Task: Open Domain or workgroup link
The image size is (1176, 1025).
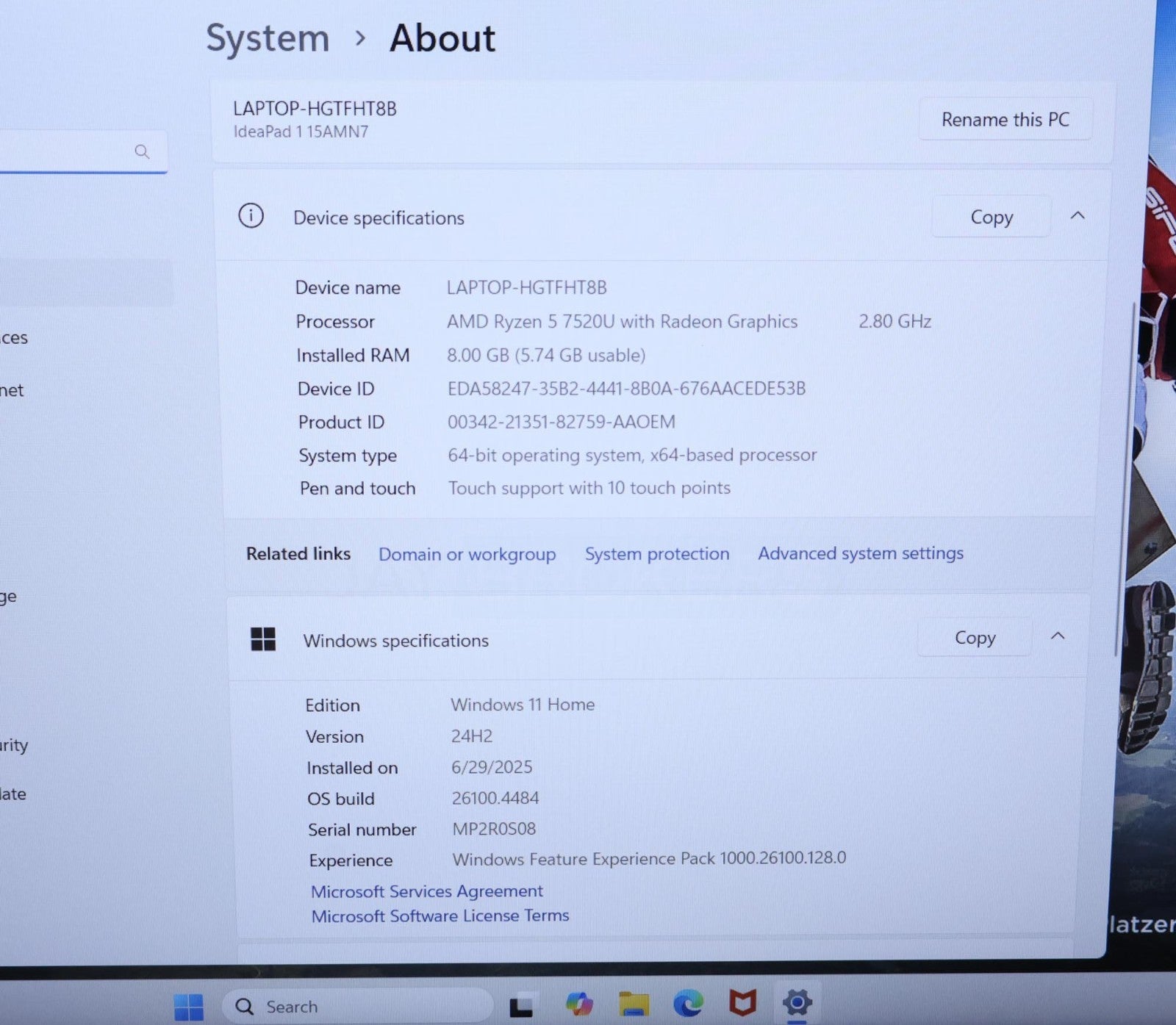Action: coord(467,554)
